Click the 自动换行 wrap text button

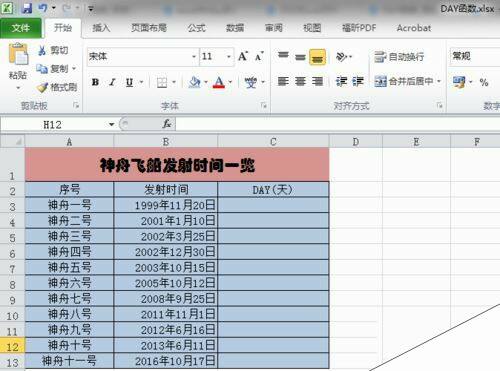click(399, 57)
